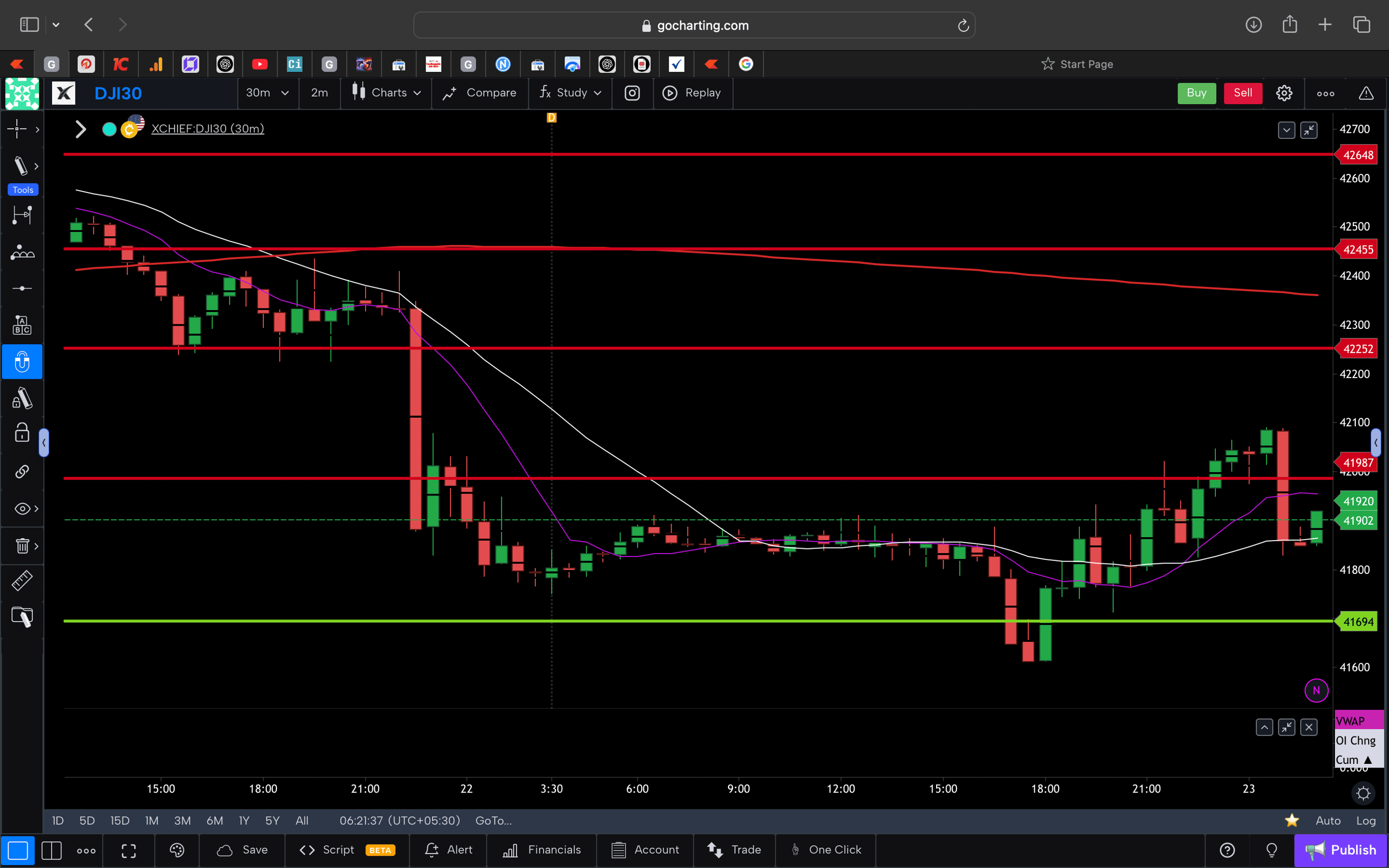Open the trend line drawing tool
Image resolution: width=1389 pixels, height=868 pixels.
[x=22, y=165]
